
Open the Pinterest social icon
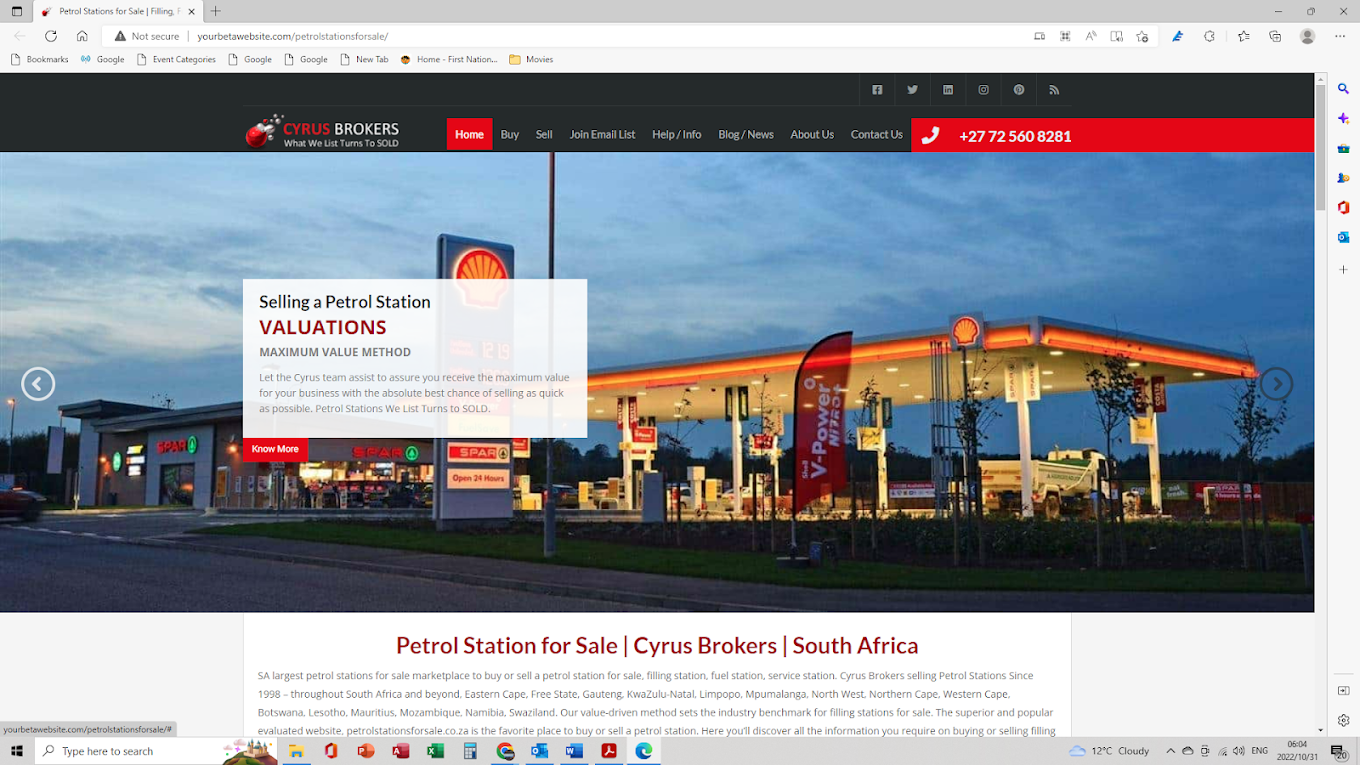[x=1019, y=89]
